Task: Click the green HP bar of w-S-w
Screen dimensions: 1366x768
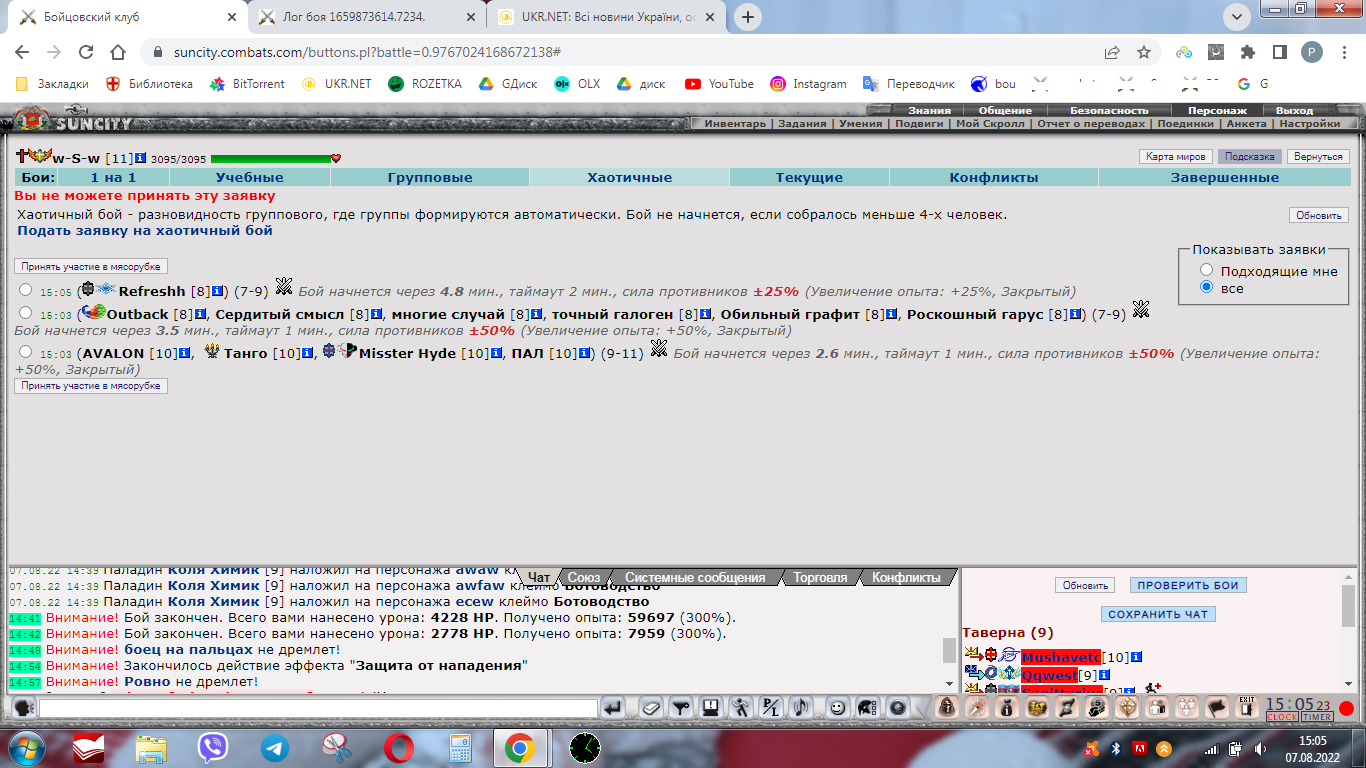Action: point(270,158)
